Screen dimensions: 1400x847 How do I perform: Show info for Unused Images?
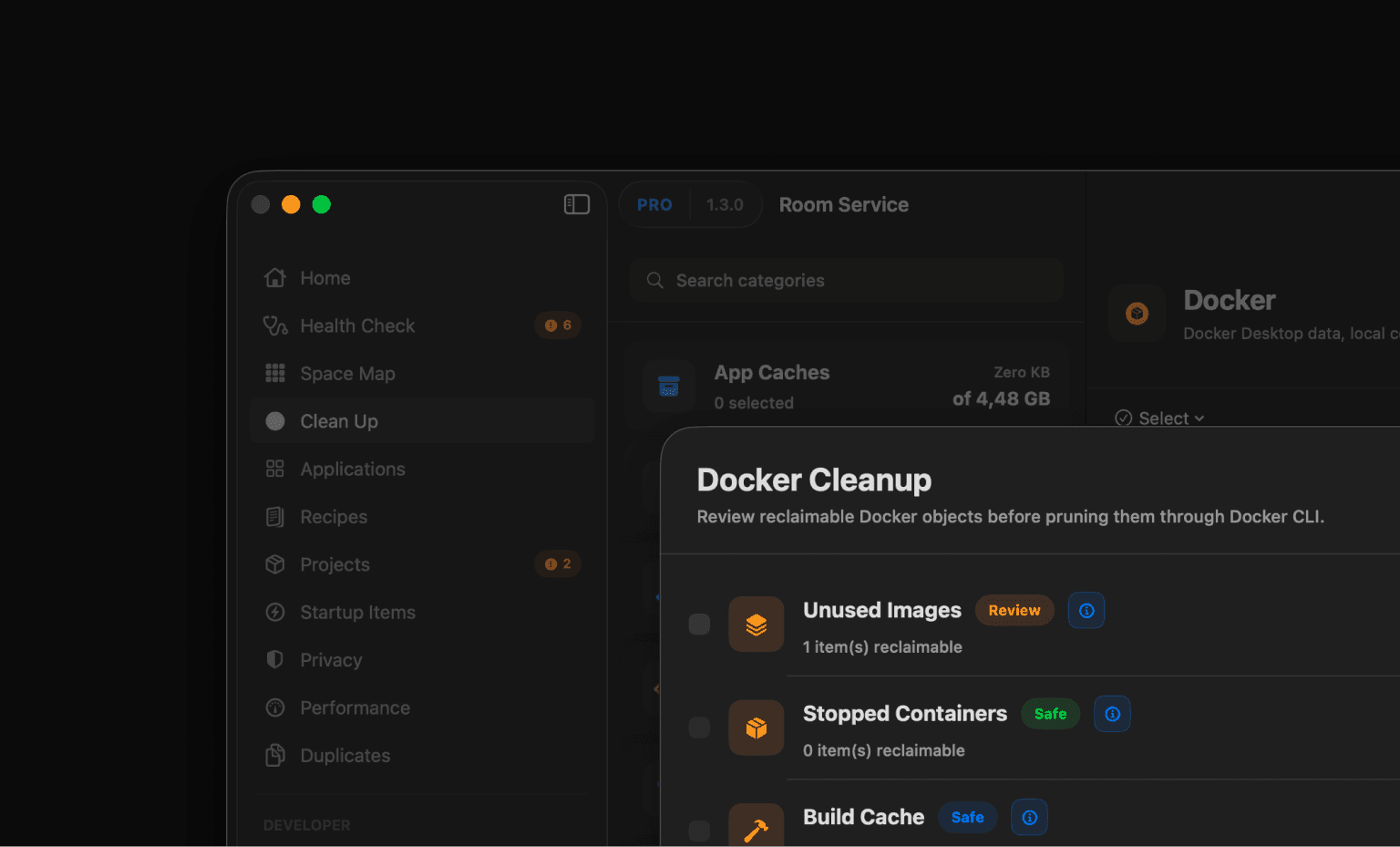tap(1086, 611)
